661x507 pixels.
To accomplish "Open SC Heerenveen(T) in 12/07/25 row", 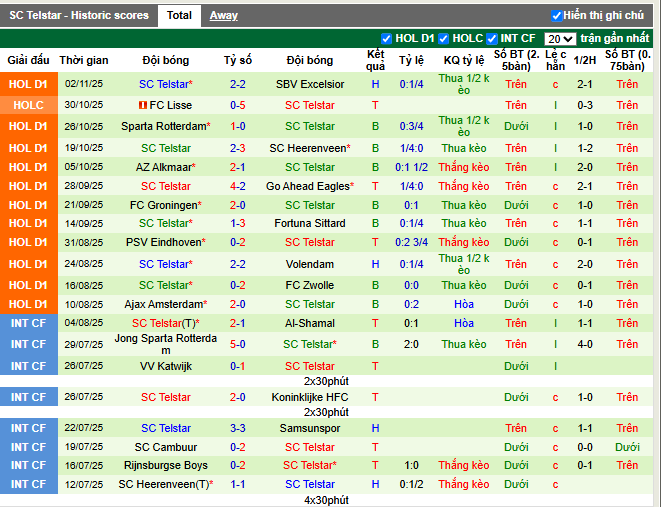I will click(164, 484).
